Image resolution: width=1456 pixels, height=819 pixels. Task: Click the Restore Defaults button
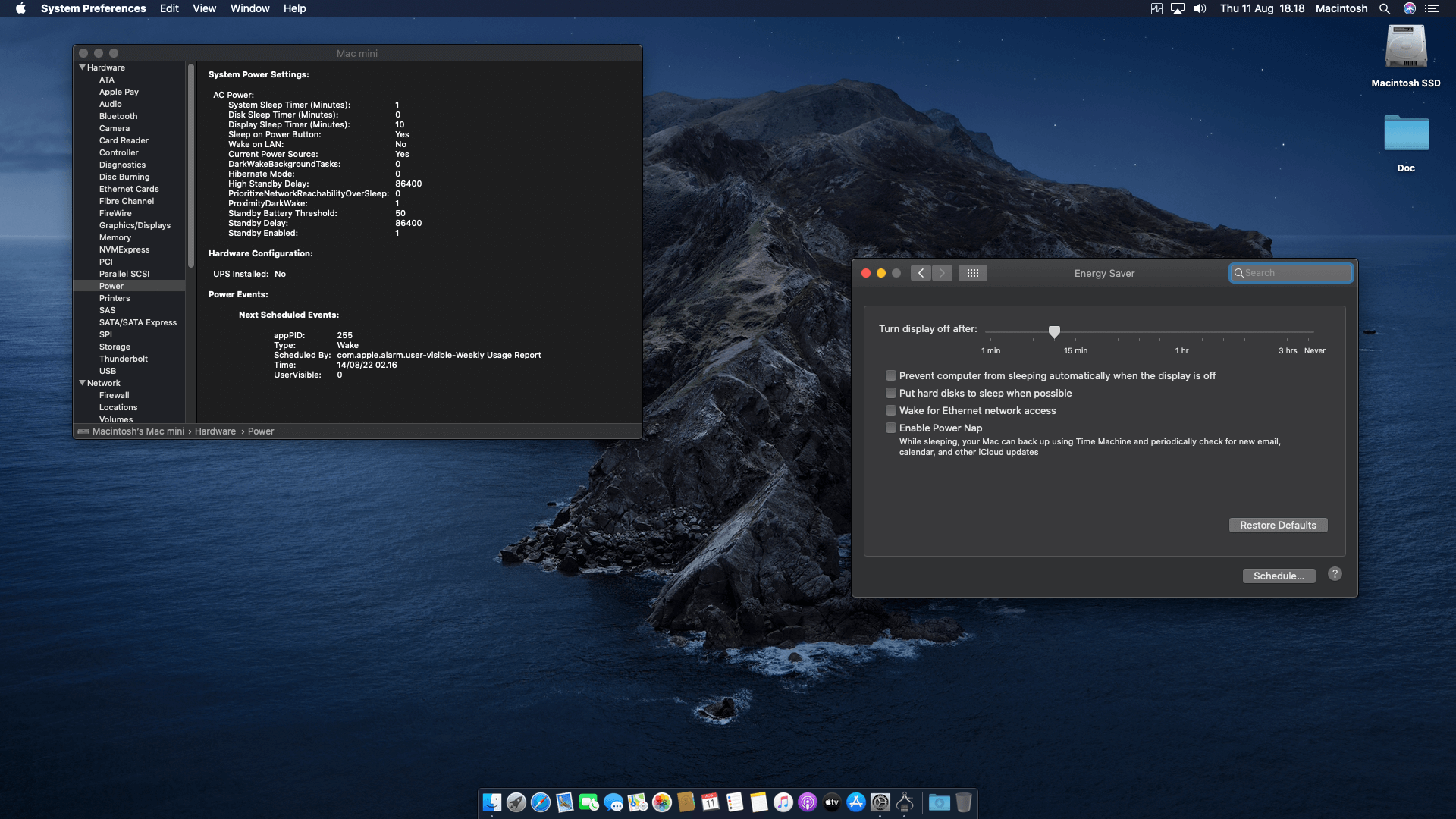(1278, 525)
